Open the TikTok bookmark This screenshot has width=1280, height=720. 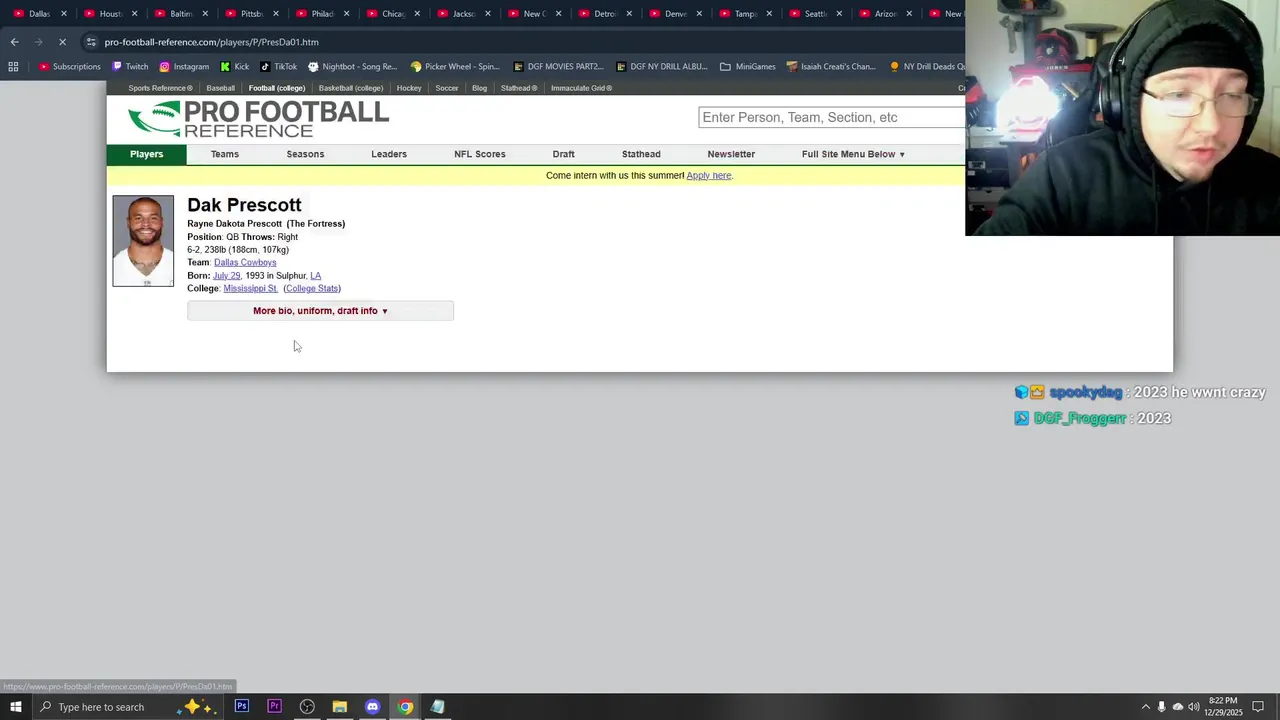click(278, 66)
